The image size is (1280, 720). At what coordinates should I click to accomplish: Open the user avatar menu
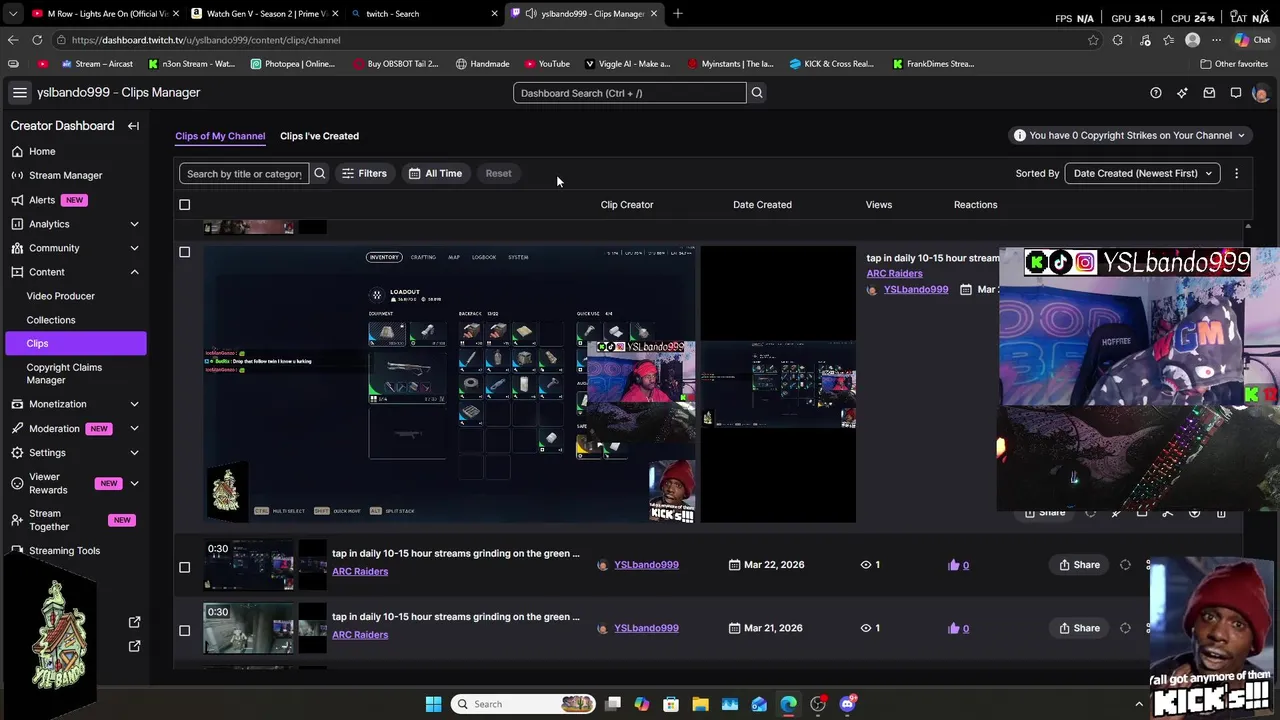point(1261,93)
